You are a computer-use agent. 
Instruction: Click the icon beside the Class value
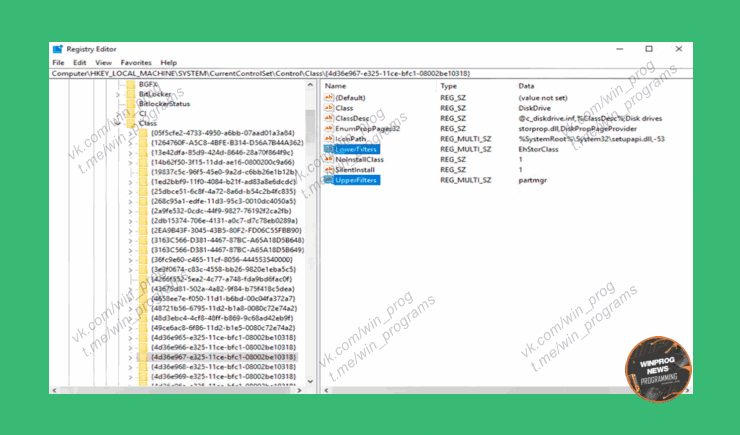329,108
